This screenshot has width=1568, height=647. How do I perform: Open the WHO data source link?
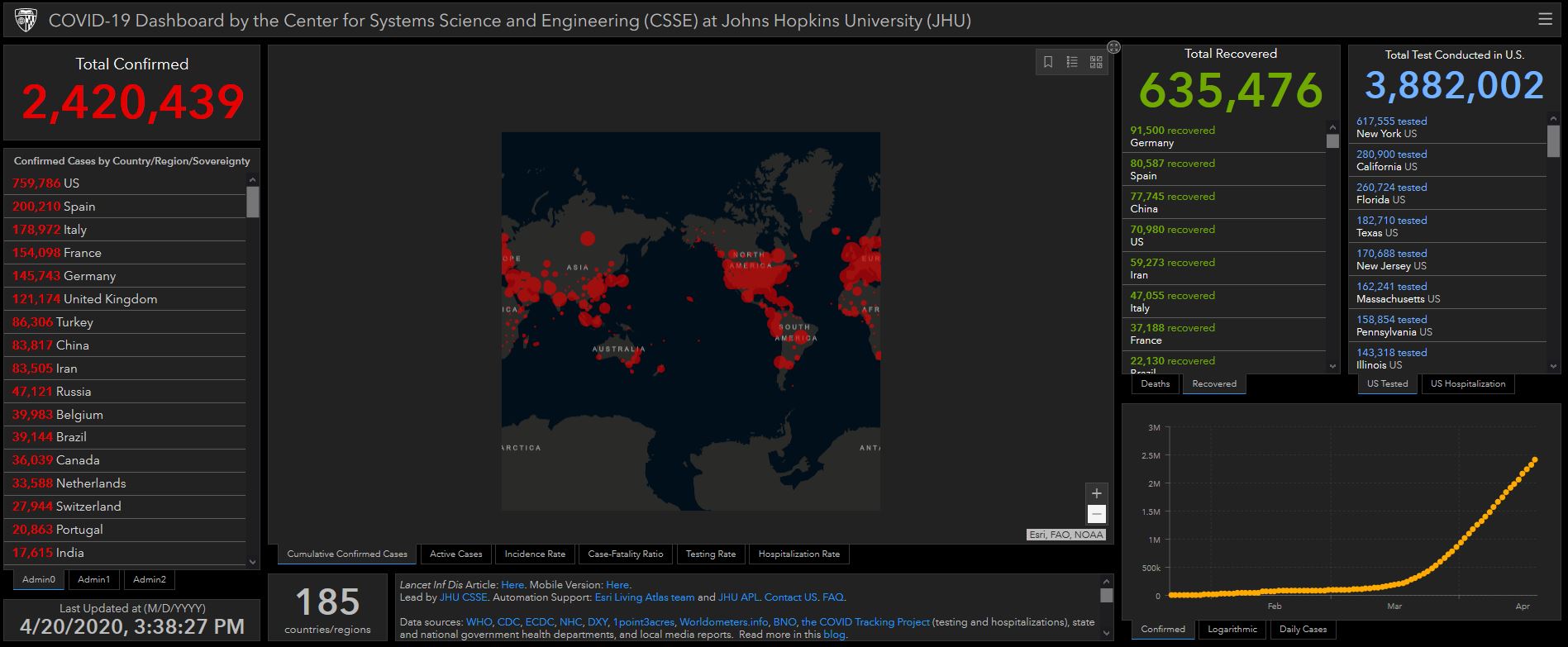[479, 622]
